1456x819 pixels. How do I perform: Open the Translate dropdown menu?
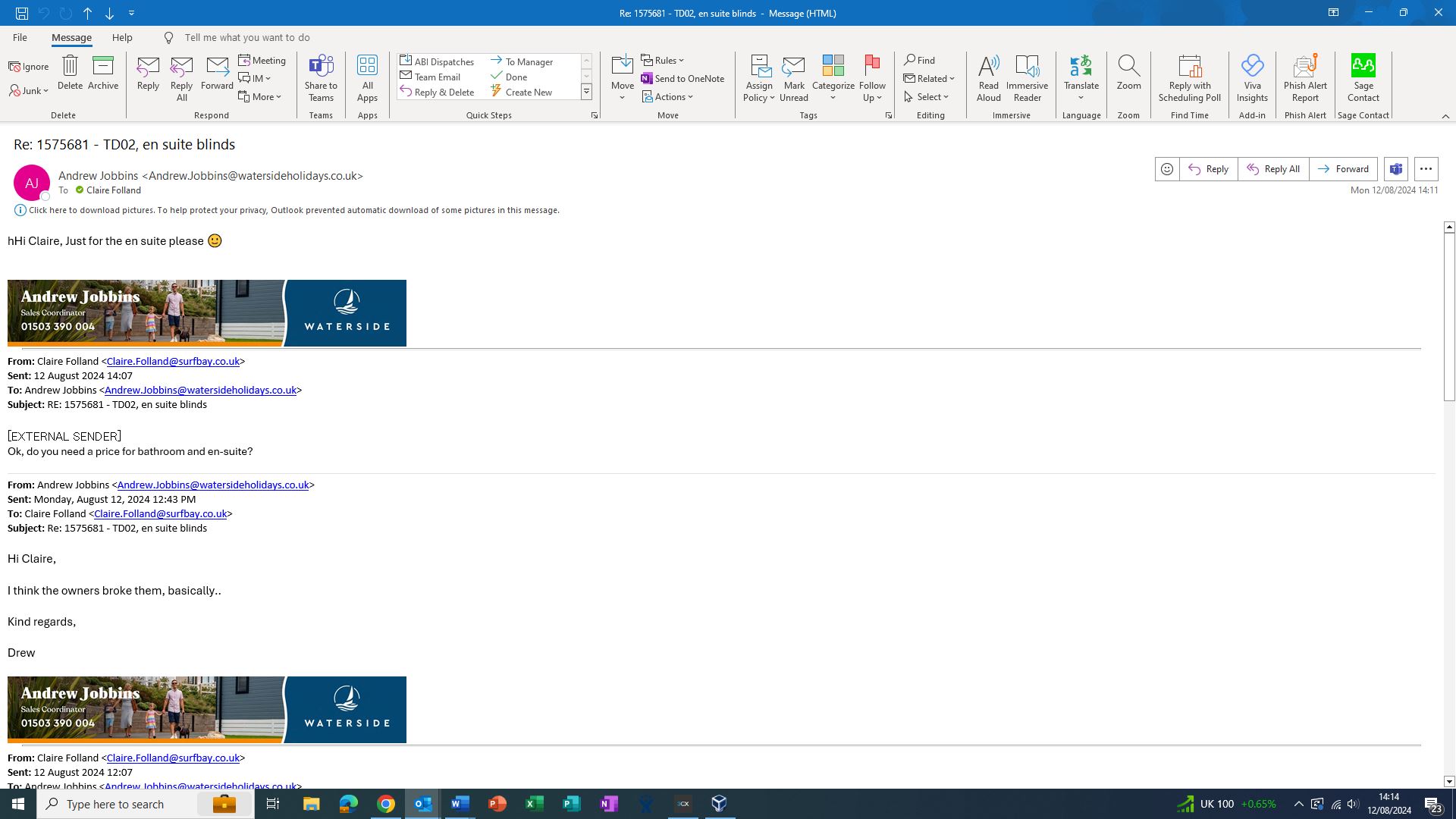coord(1081,97)
